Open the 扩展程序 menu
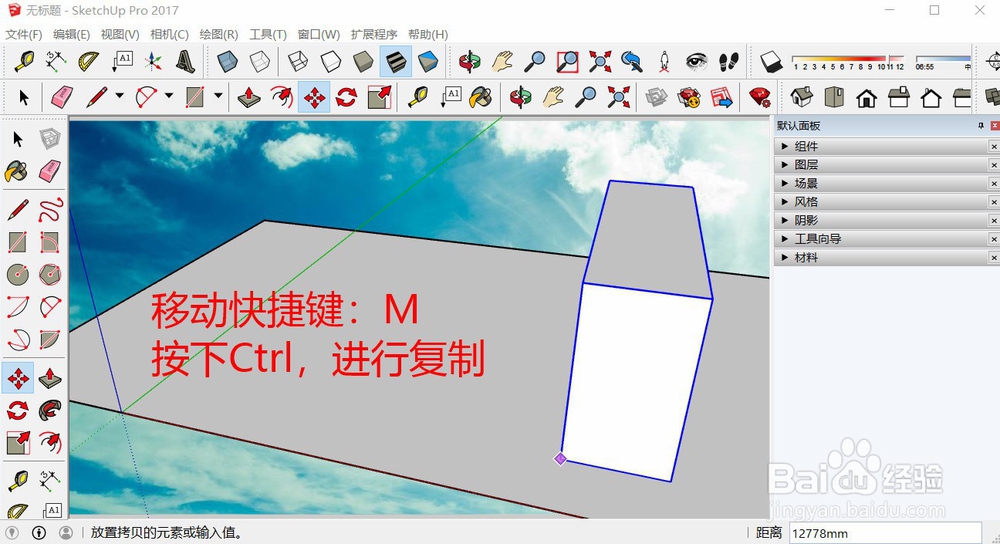The image size is (1000, 544). click(374, 34)
